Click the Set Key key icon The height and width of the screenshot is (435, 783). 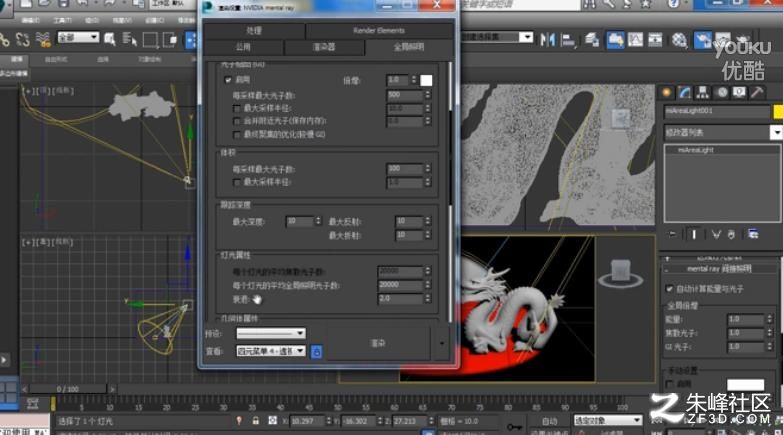coord(514,427)
